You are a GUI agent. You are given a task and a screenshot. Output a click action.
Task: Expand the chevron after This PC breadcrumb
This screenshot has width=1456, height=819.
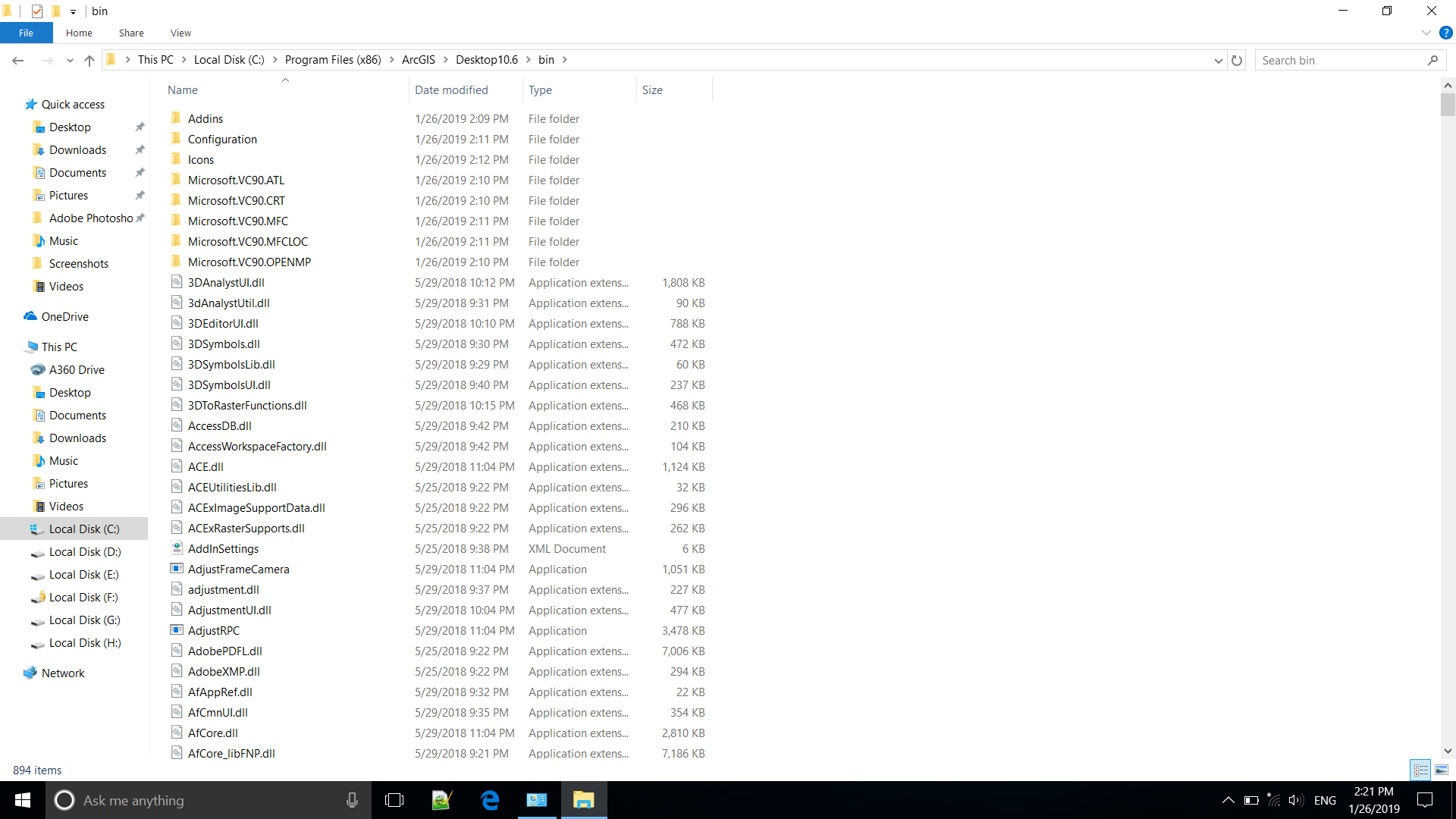pyautogui.click(x=184, y=60)
